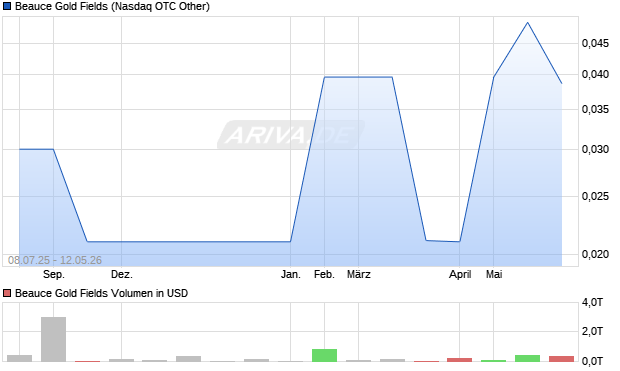The image size is (620, 371).
Task: Click the 'Dez.' x-axis label
Action: (x=122, y=274)
